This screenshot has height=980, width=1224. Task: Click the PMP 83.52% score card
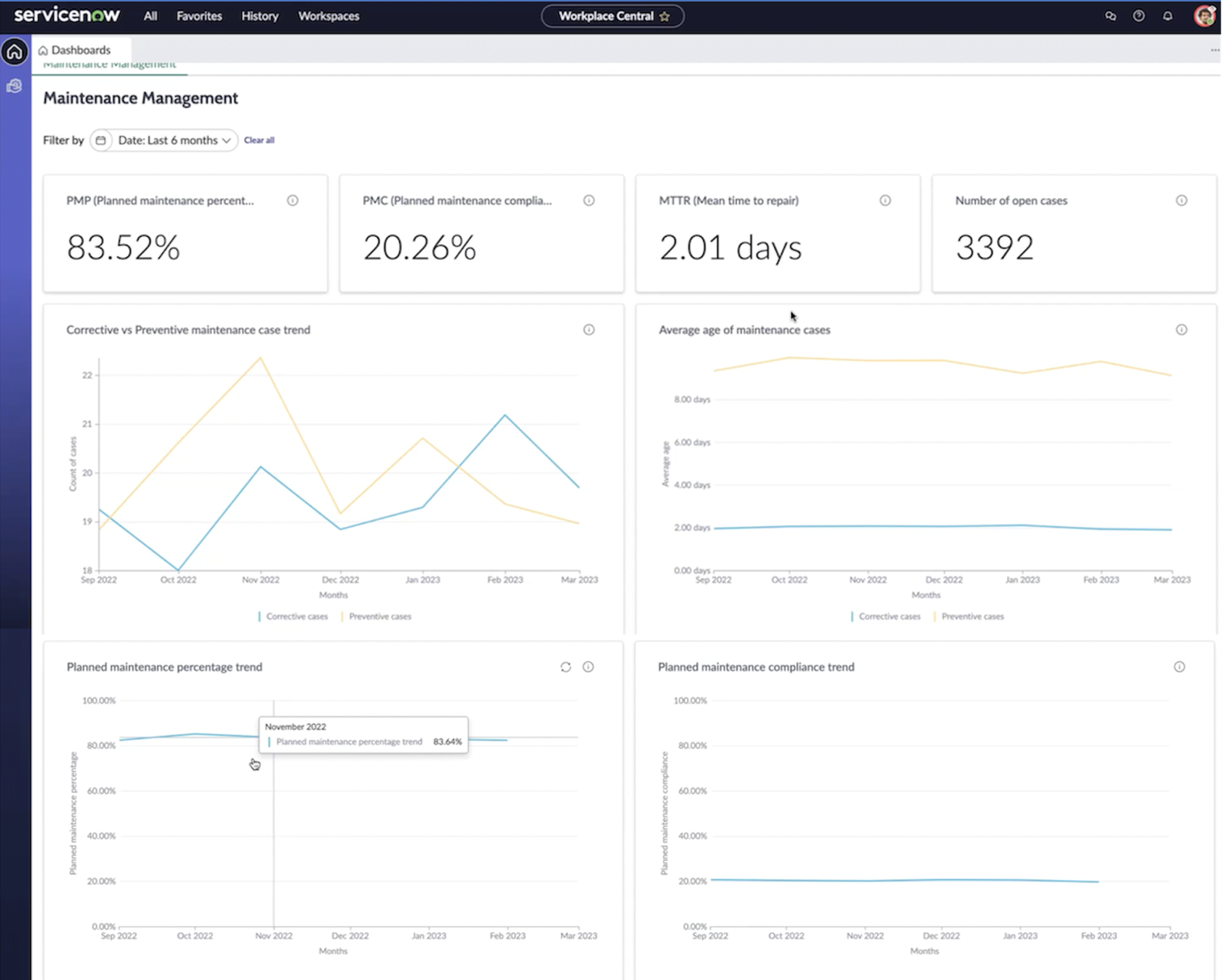[x=185, y=234]
